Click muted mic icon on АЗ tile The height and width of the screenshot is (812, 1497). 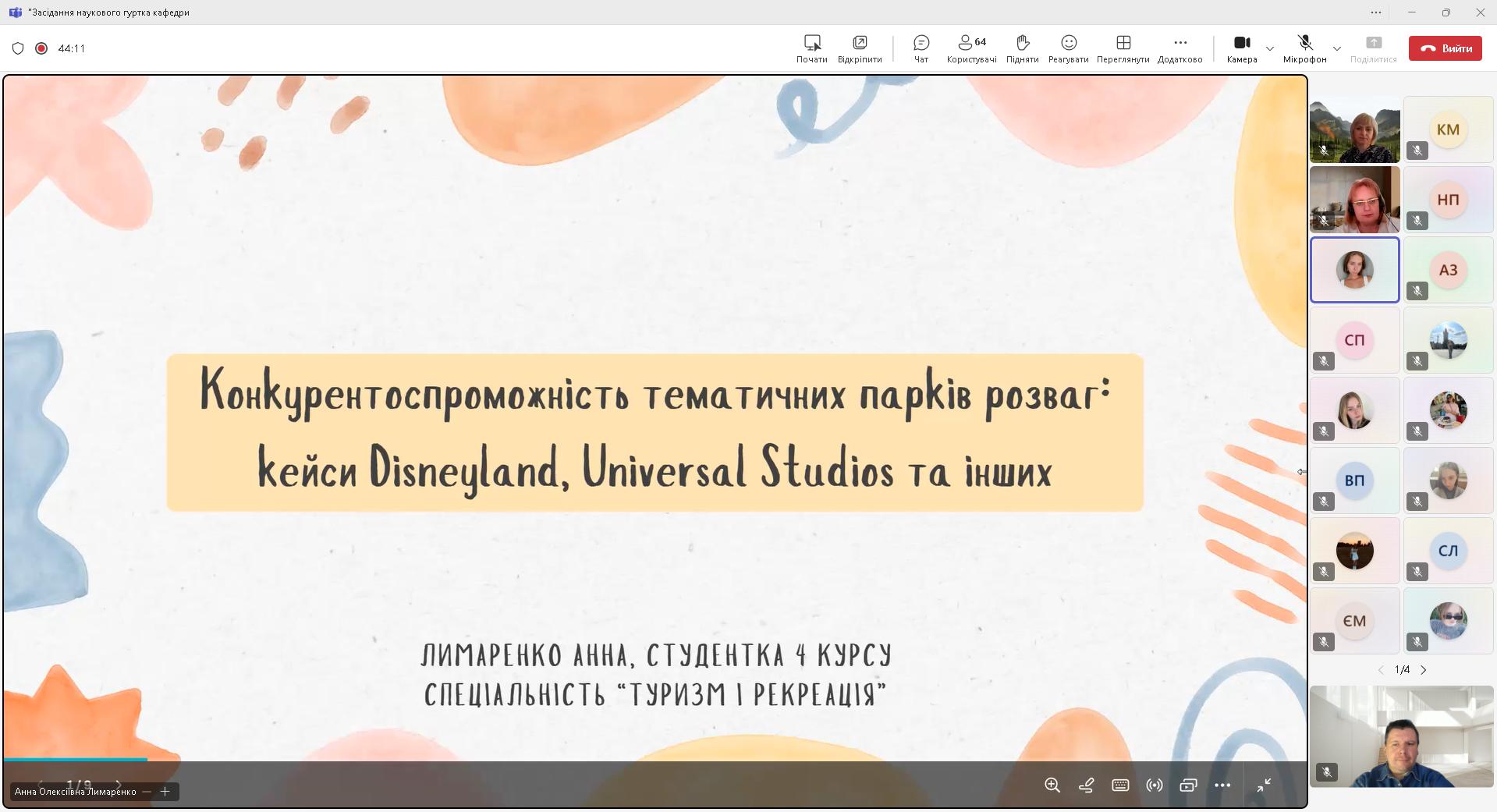[x=1417, y=291]
